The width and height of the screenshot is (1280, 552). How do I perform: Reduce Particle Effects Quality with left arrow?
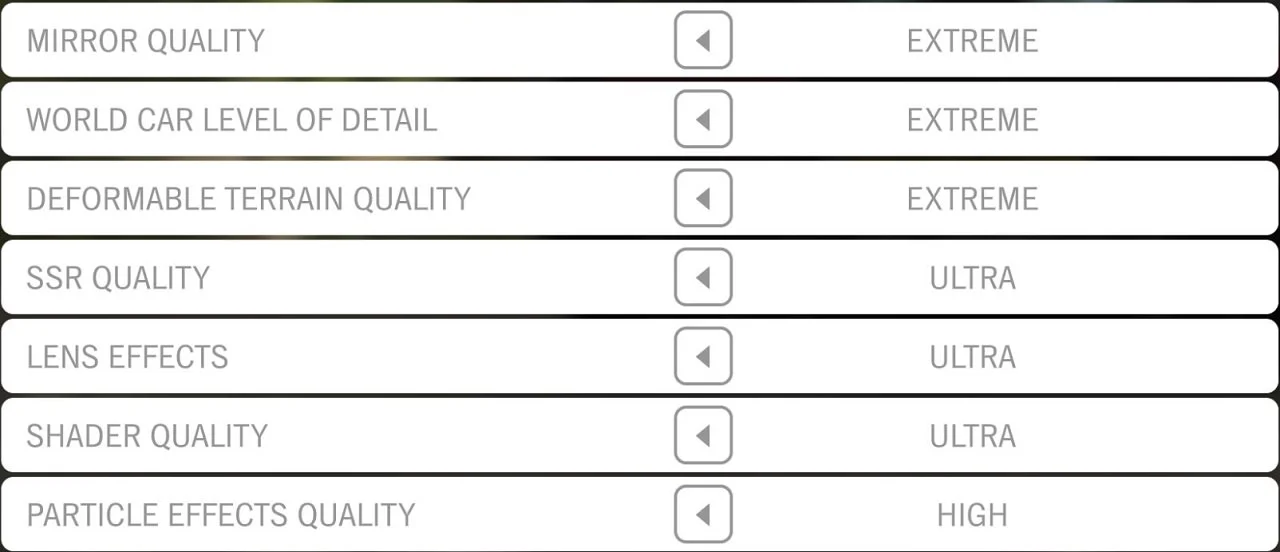703,514
